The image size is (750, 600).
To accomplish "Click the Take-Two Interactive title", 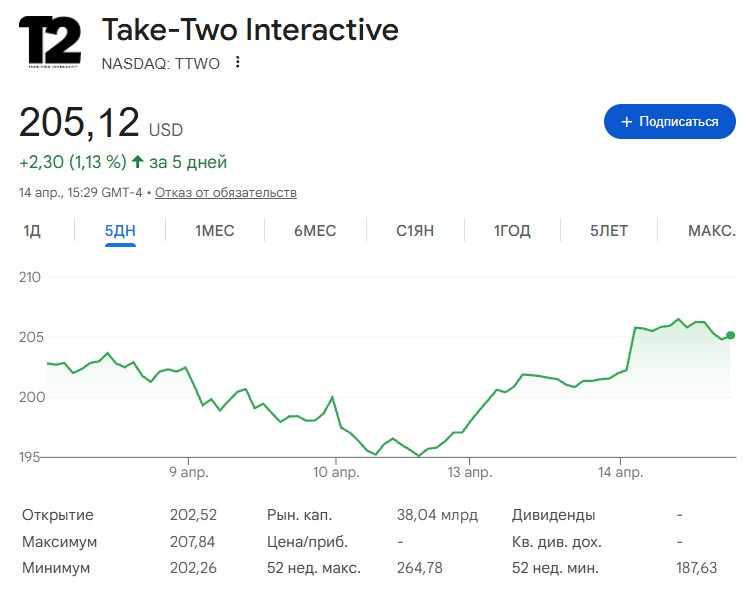I will pos(250,30).
